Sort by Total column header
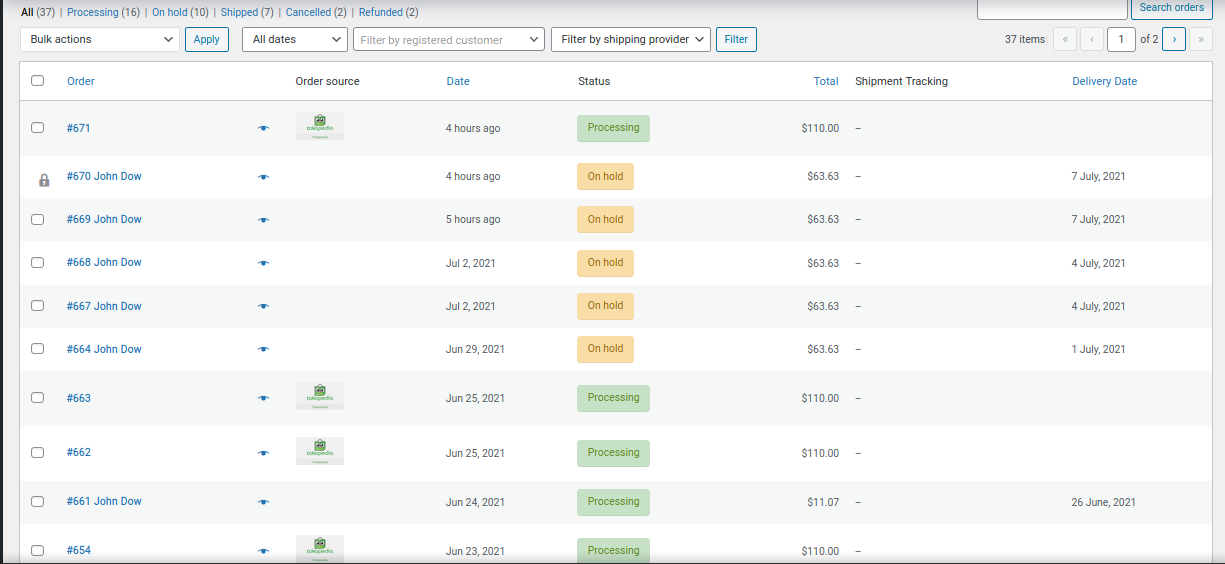Image resolution: width=1225 pixels, height=564 pixels. pyautogui.click(x=826, y=81)
